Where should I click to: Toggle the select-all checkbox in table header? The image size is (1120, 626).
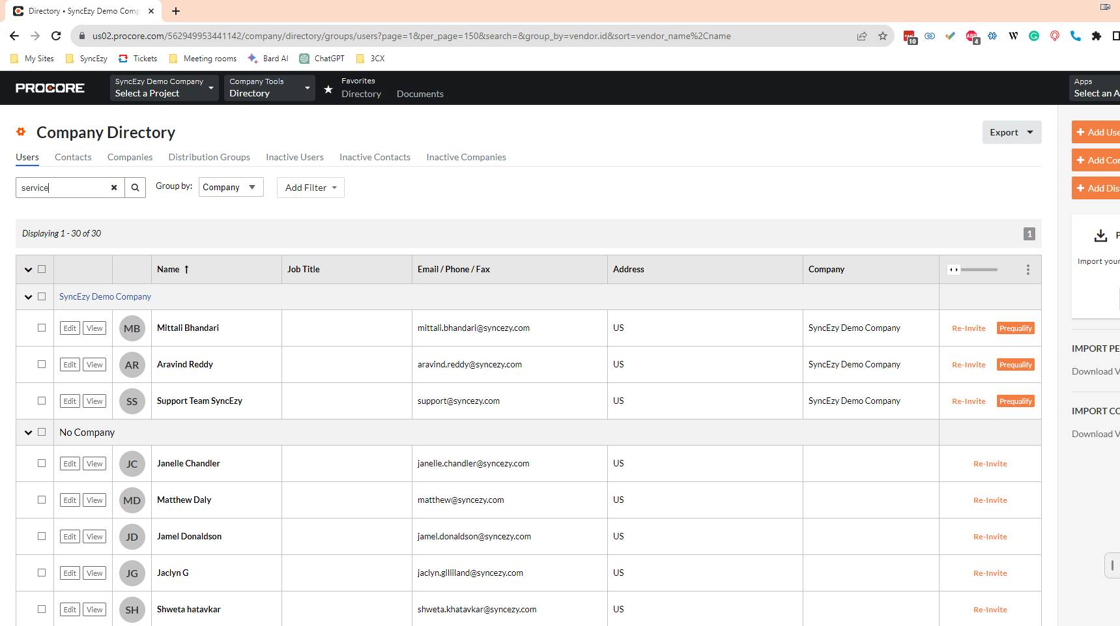point(41,269)
